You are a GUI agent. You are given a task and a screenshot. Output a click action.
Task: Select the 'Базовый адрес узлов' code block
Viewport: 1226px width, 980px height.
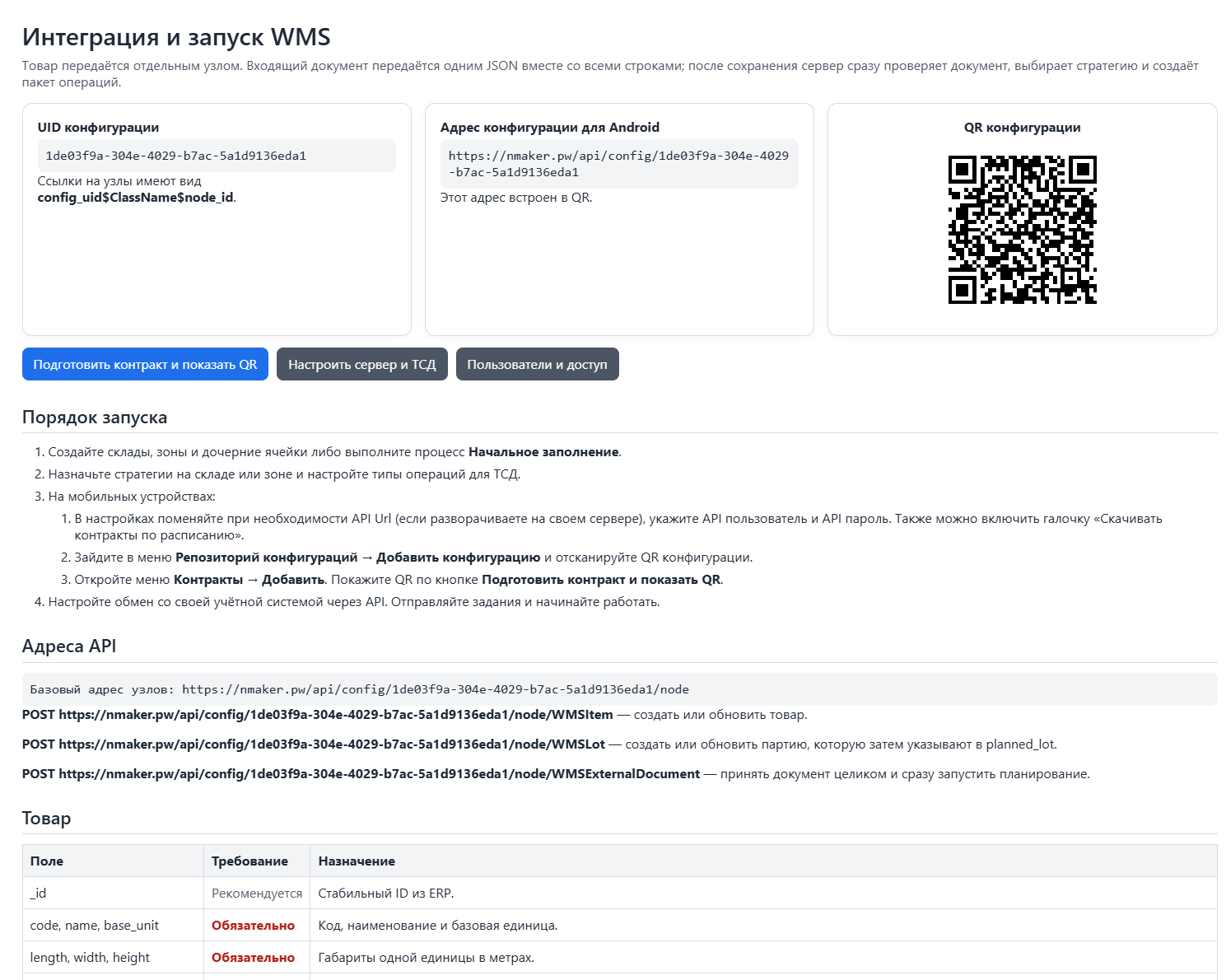pyautogui.click(x=619, y=689)
